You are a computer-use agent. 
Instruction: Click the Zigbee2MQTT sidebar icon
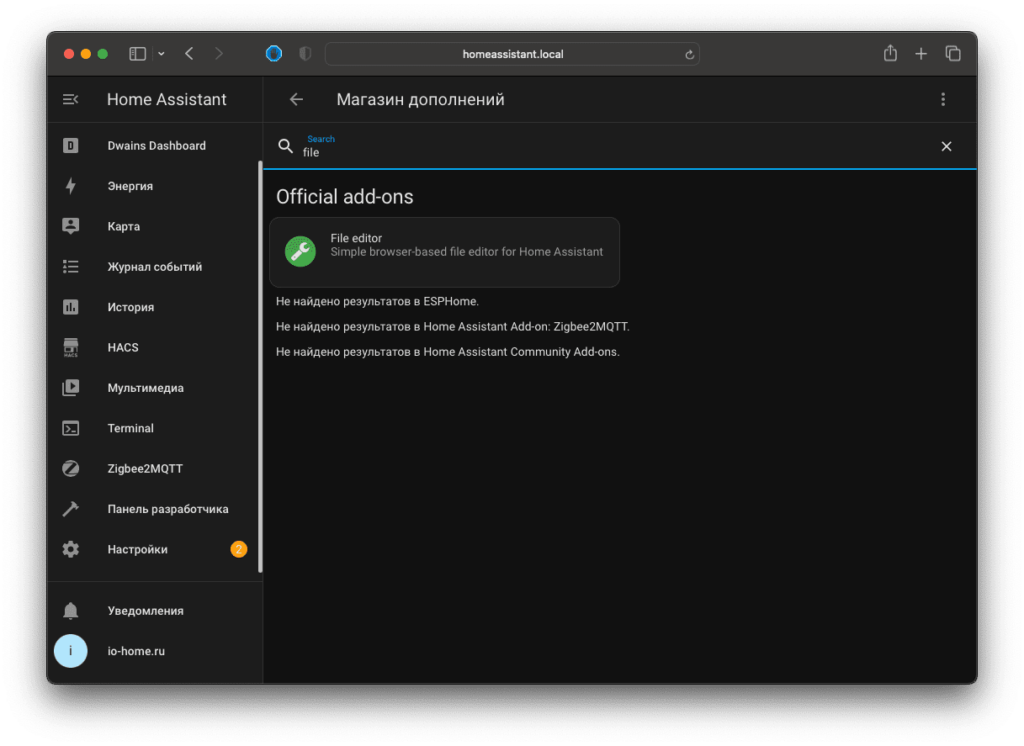point(71,468)
